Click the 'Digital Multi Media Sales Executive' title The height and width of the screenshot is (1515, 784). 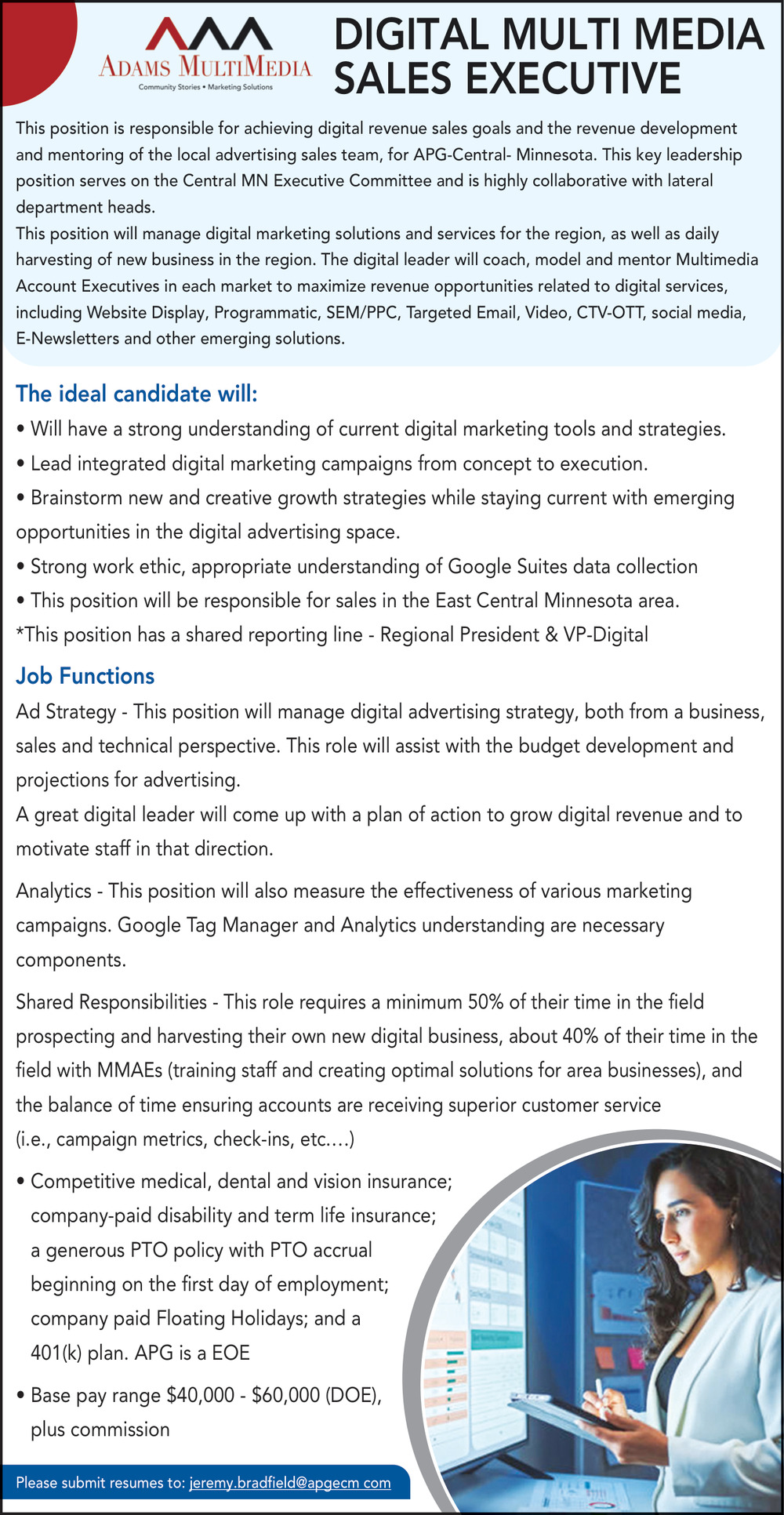(x=547, y=56)
